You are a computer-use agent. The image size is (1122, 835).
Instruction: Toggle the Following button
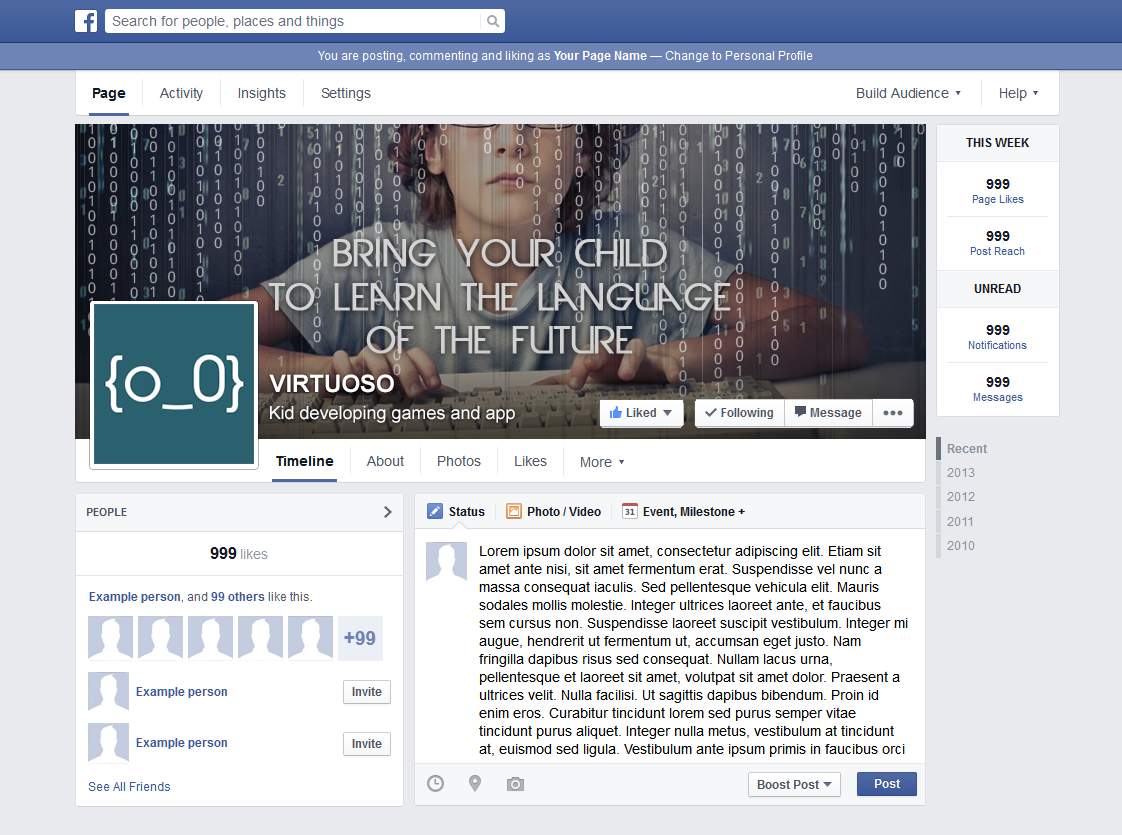point(739,413)
